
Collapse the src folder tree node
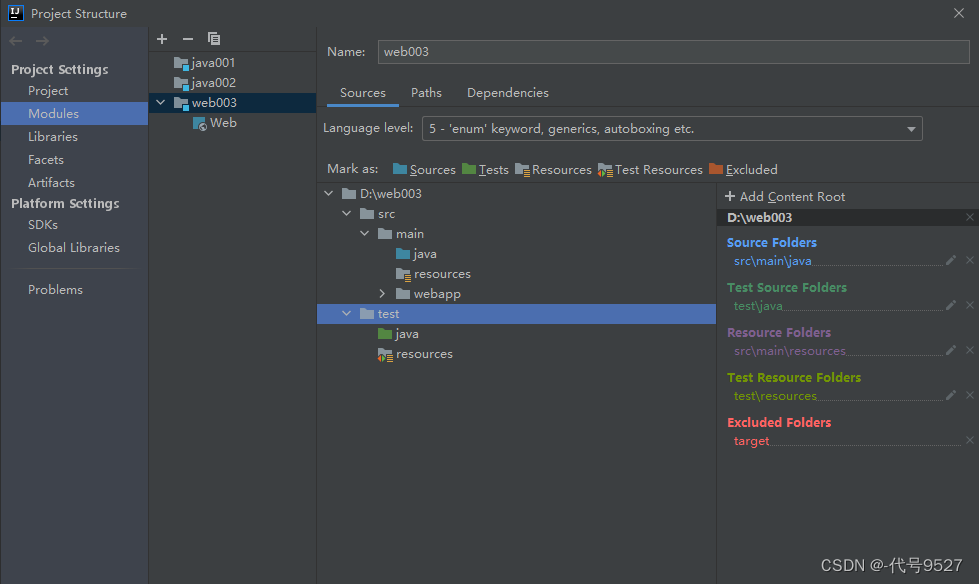[347, 214]
